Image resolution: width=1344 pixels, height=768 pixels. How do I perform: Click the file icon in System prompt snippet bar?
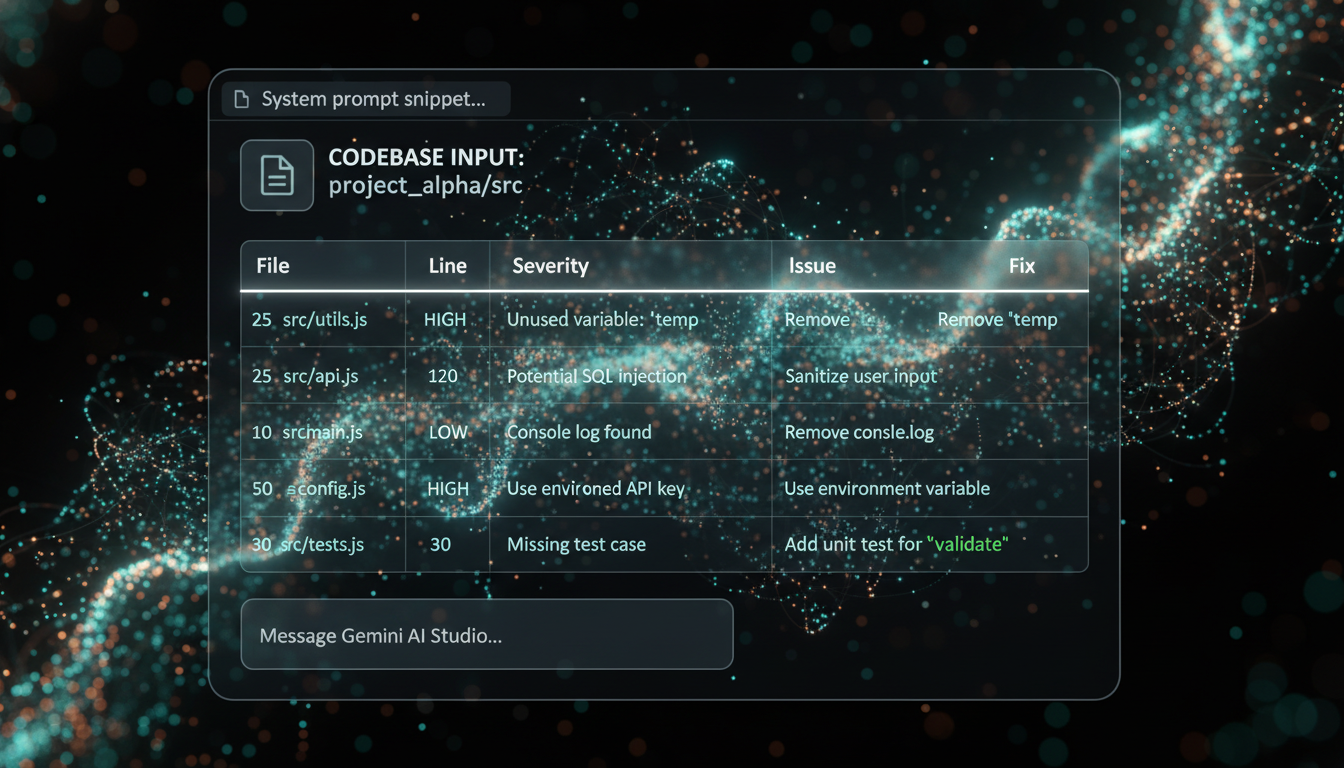pos(240,98)
